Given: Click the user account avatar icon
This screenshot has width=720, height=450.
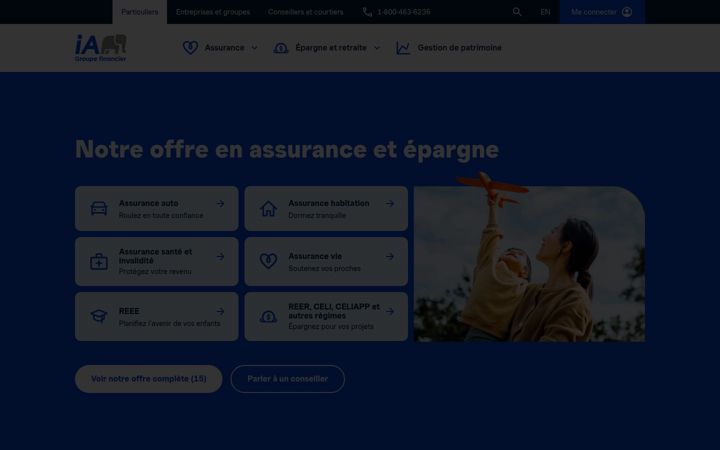Looking at the screenshot, I should 627,12.
